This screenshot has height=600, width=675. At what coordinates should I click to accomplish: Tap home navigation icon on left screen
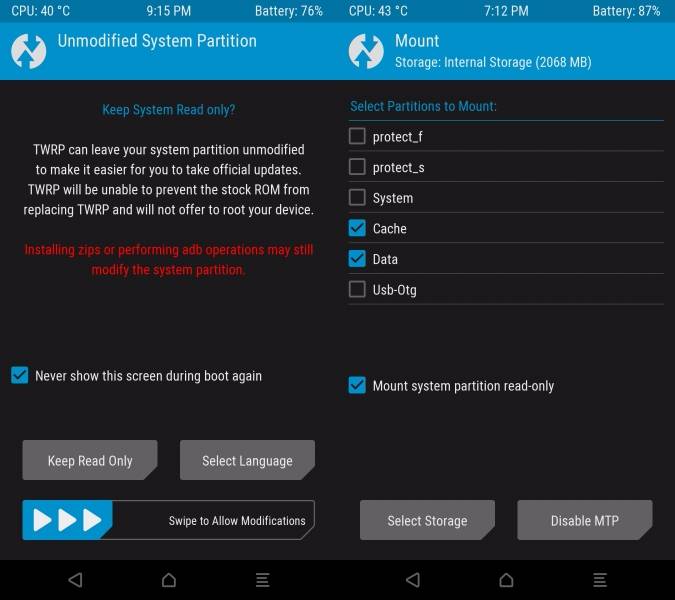(169, 580)
